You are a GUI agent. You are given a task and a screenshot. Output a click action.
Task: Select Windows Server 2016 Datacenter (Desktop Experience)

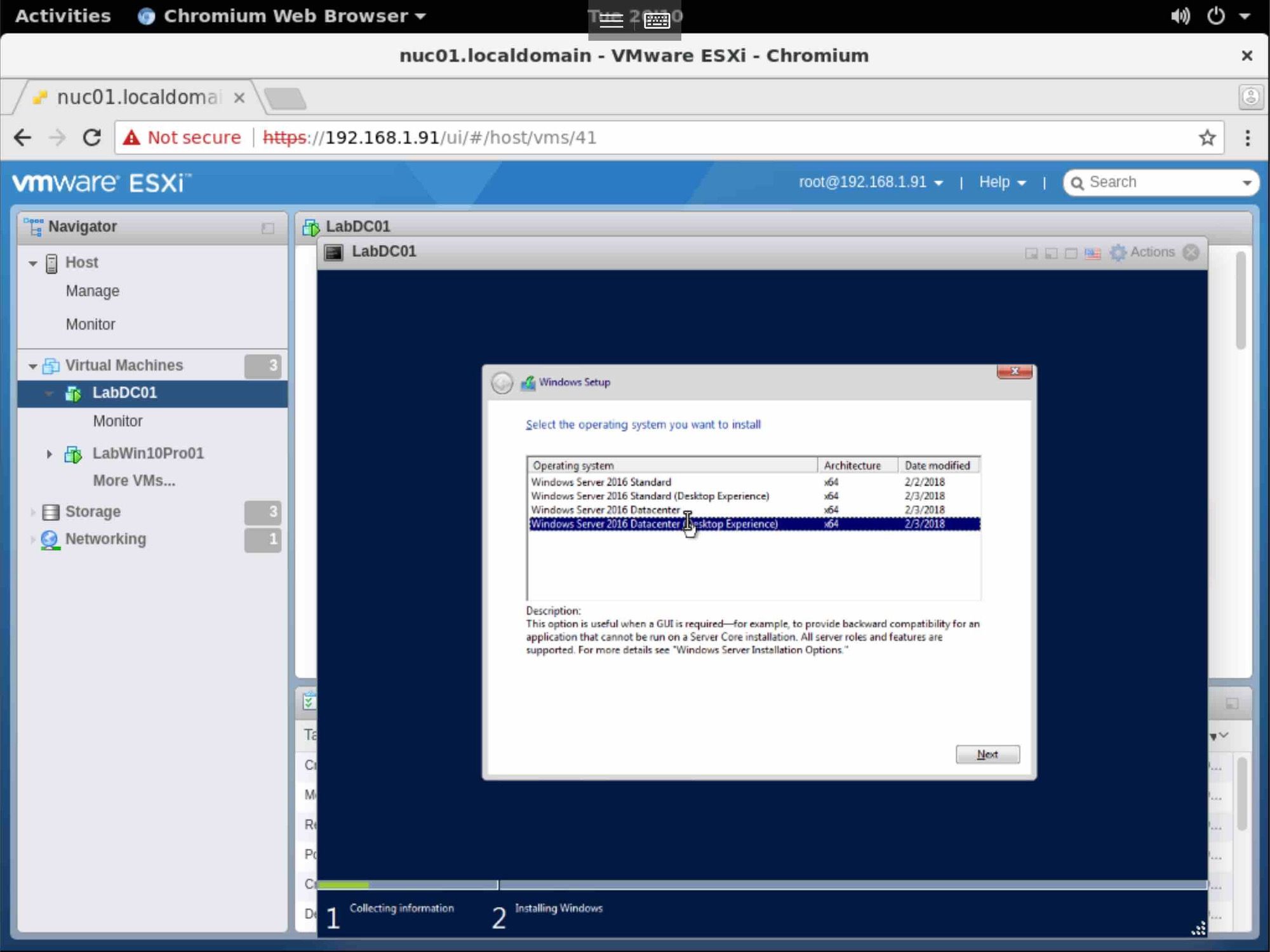tap(754, 525)
